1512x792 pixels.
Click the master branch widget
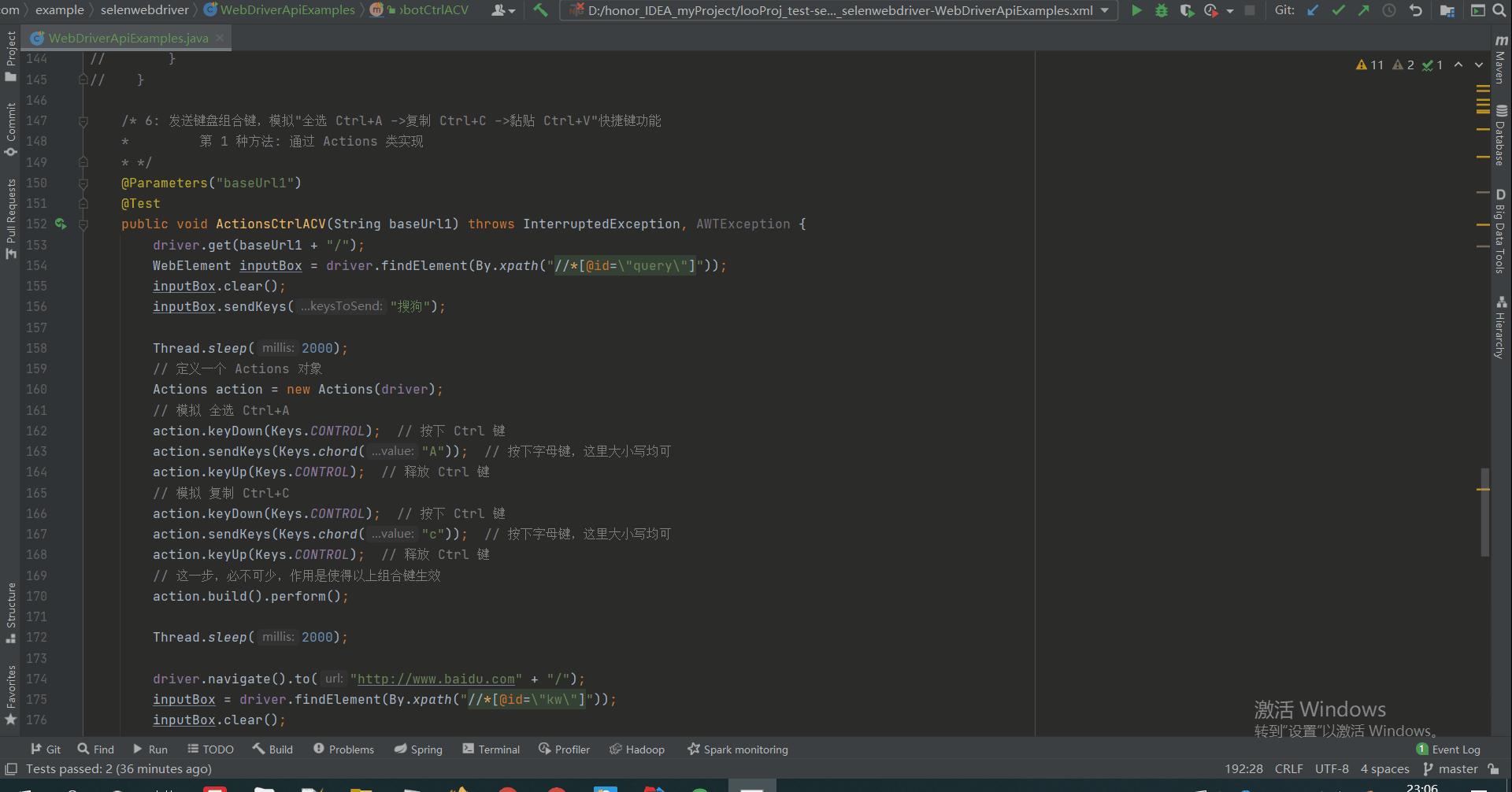coord(1455,768)
